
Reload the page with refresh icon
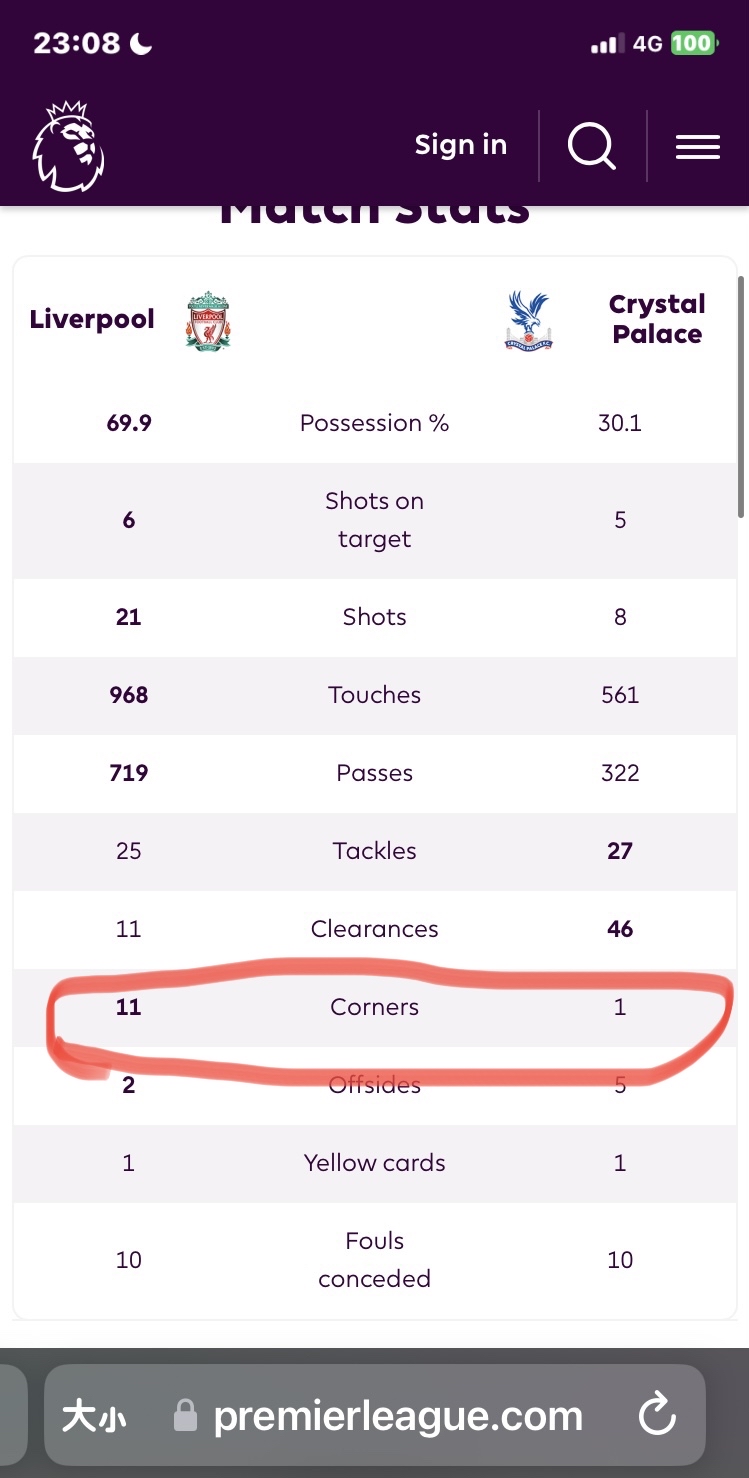657,1415
